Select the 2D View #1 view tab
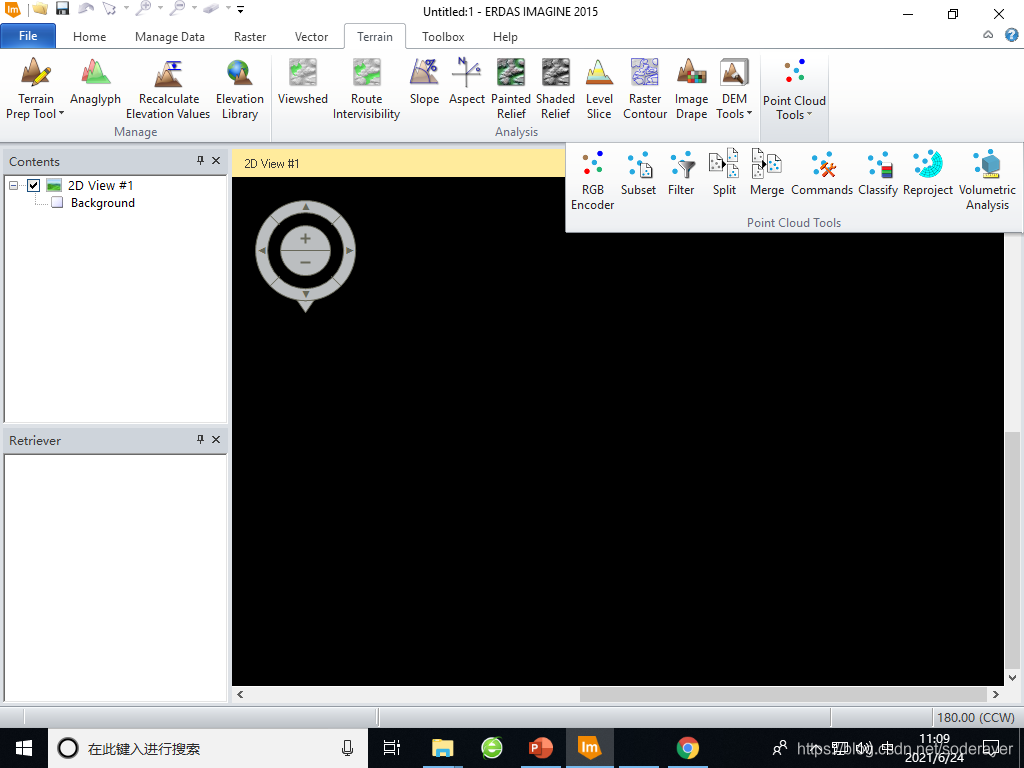Image resolution: width=1024 pixels, height=768 pixels. (272, 163)
